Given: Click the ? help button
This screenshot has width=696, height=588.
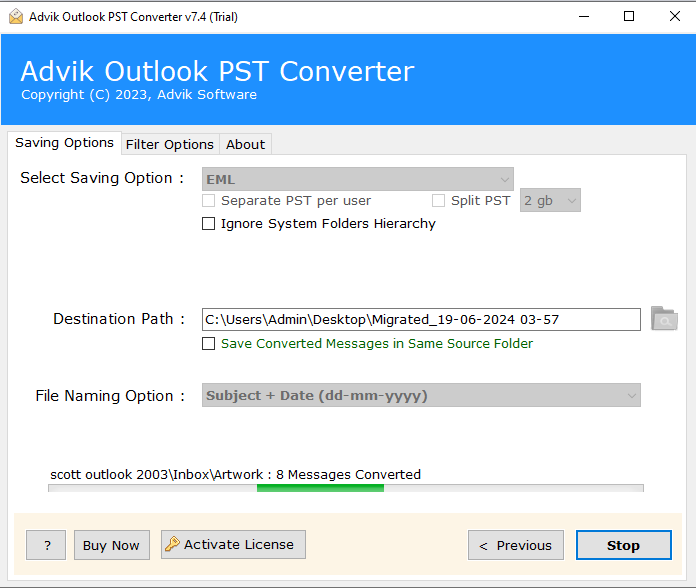Looking at the screenshot, I should pos(46,545).
